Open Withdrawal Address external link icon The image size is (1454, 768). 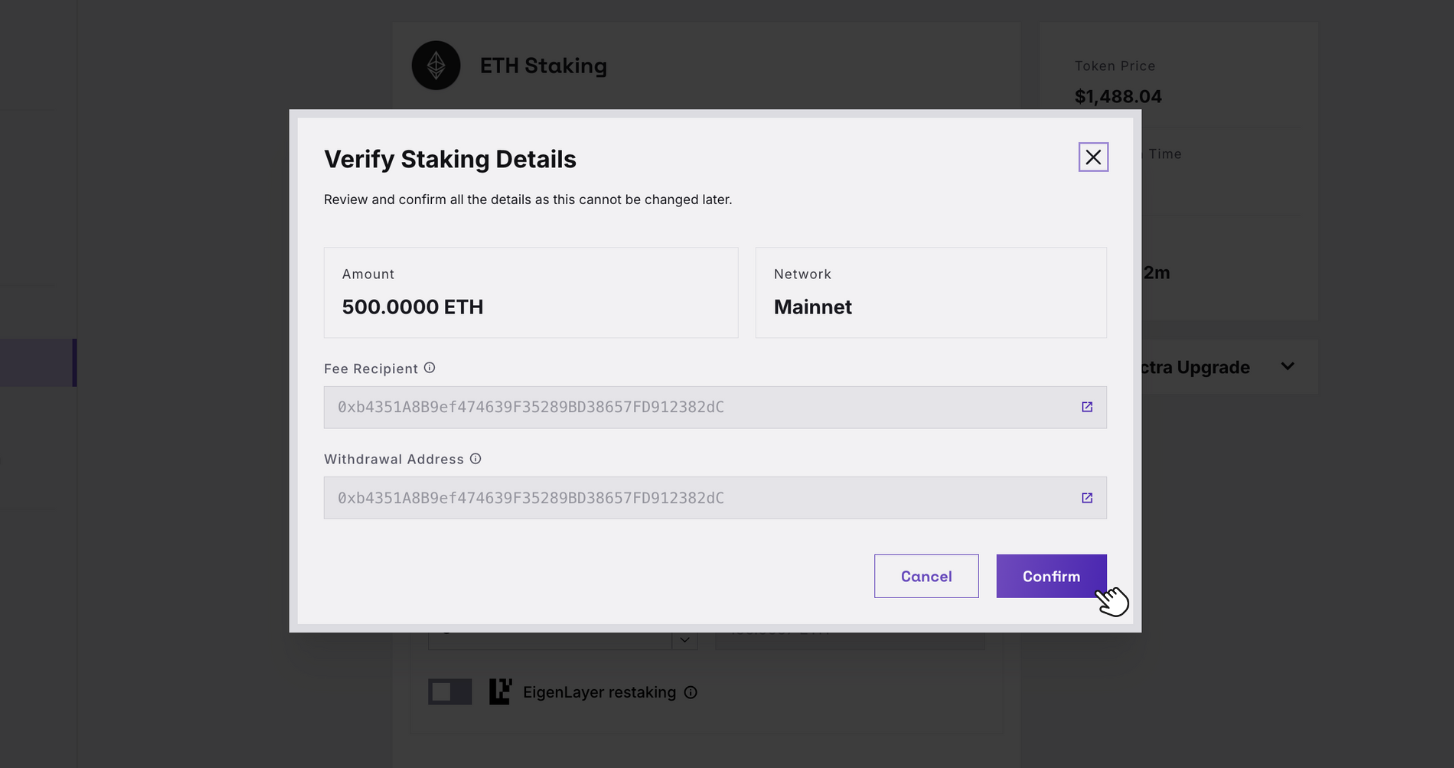coord(1087,498)
